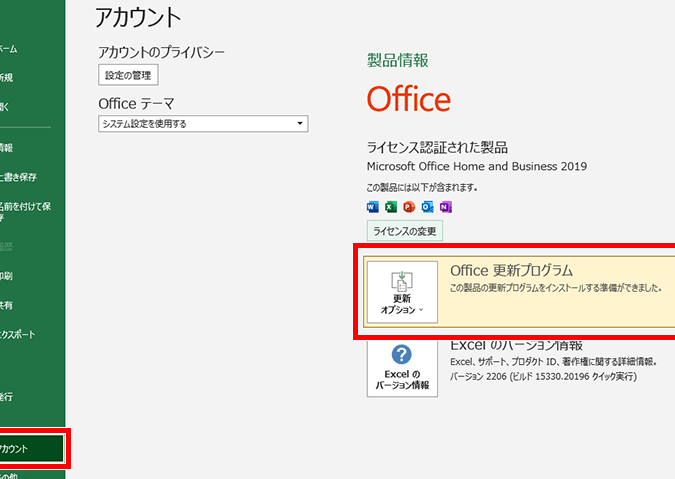Select 上書き保存 in the sidebar
This screenshot has height=479, width=675.
pos(20,177)
